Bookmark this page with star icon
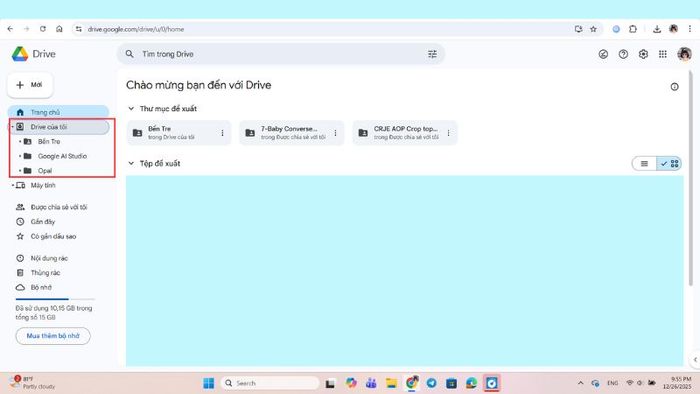Screen dimensions: 700x394 (593, 29)
